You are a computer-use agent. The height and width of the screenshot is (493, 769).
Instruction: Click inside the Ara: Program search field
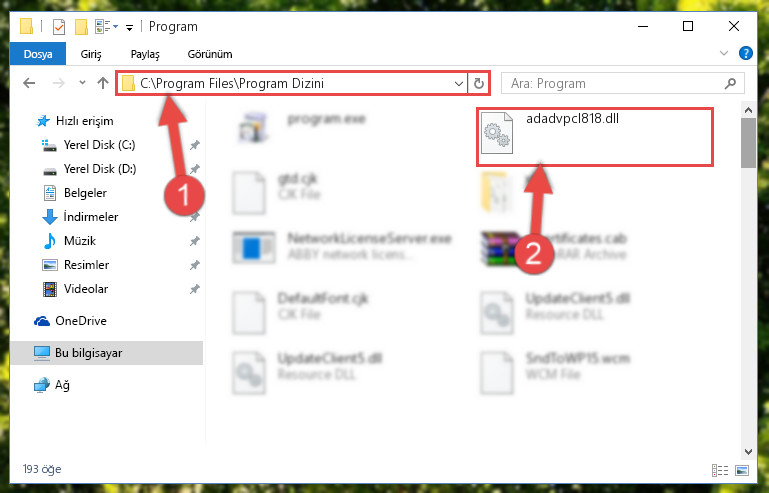point(613,83)
